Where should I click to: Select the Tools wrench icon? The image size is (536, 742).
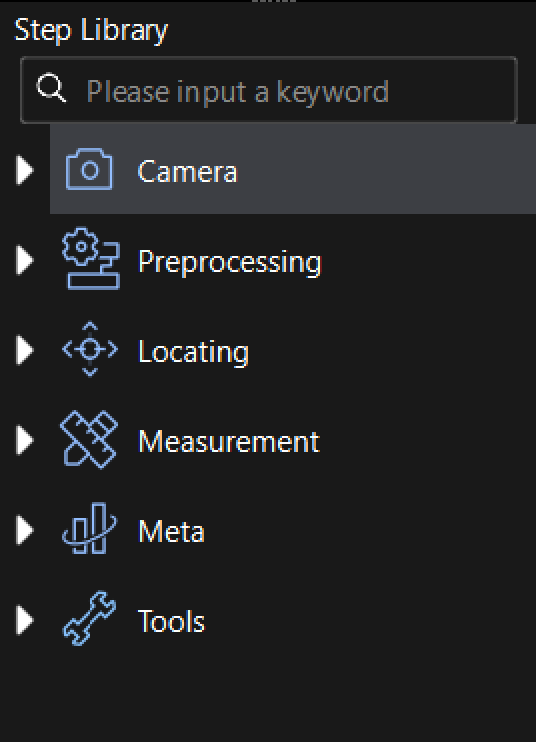pos(89,618)
